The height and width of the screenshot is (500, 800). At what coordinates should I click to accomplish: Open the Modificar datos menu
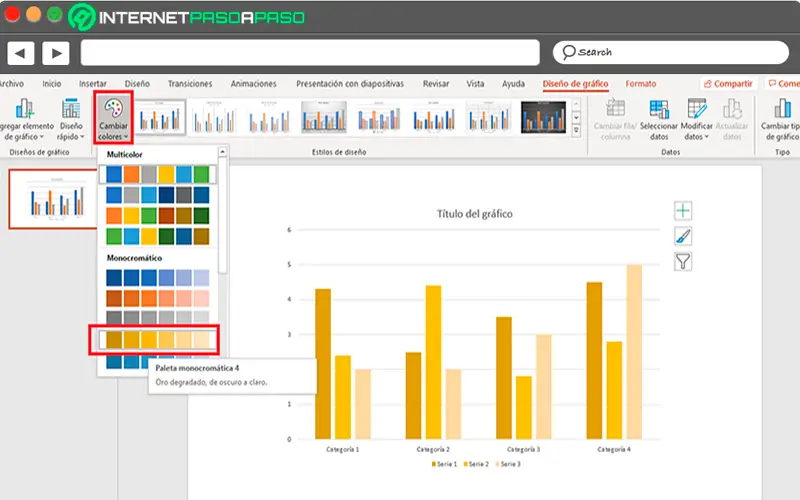pyautogui.click(x=696, y=119)
